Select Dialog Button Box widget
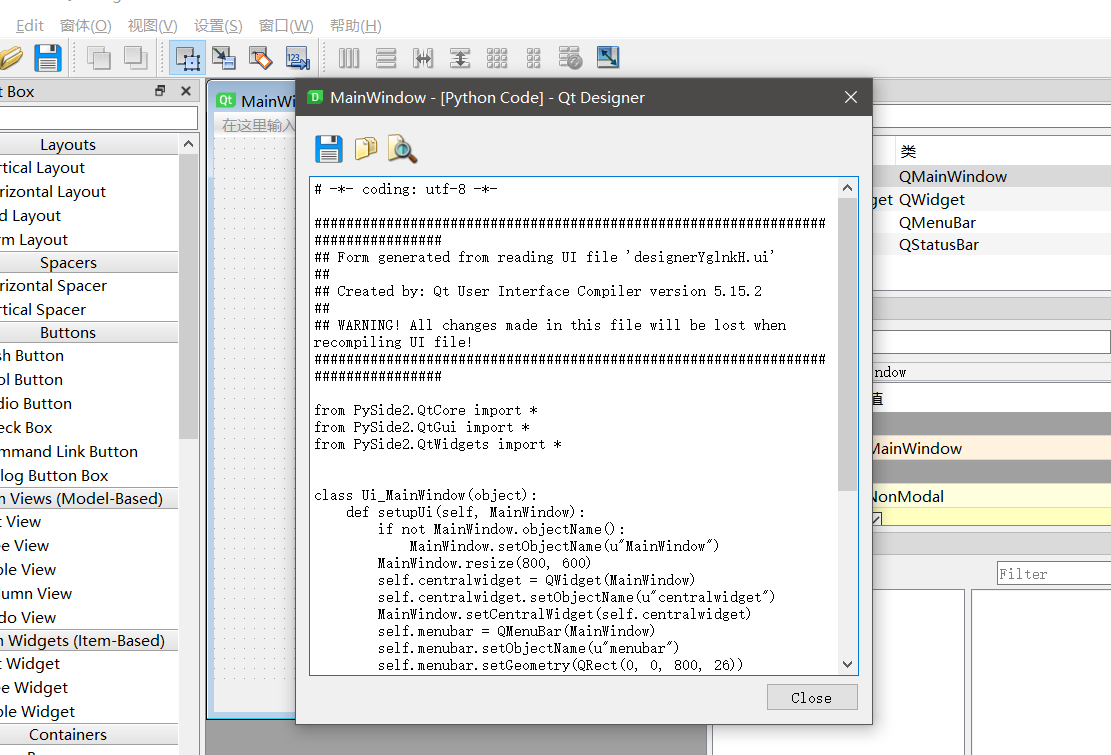This screenshot has width=1111, height=755. pyautogui.click(x=89, y=476)
